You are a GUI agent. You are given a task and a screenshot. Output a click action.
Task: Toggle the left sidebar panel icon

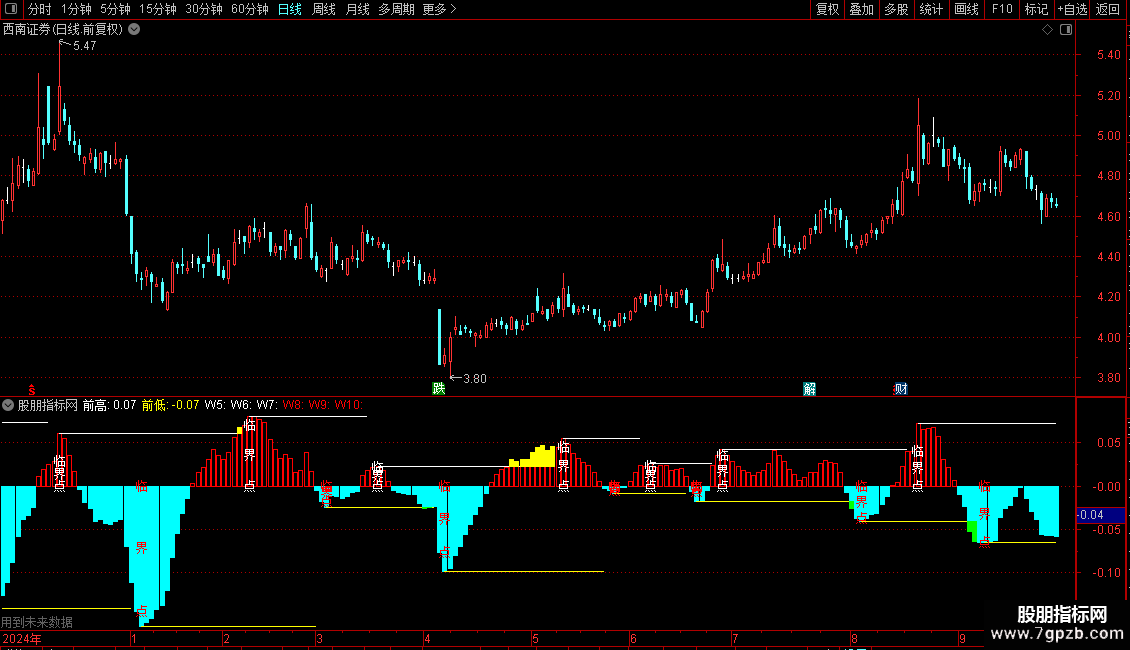tap(11, 9)
